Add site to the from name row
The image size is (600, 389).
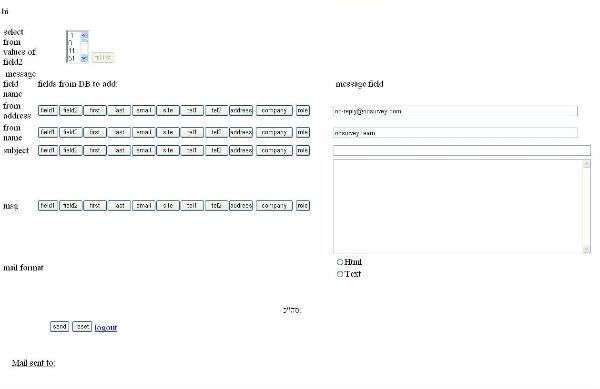click(168, 132)
